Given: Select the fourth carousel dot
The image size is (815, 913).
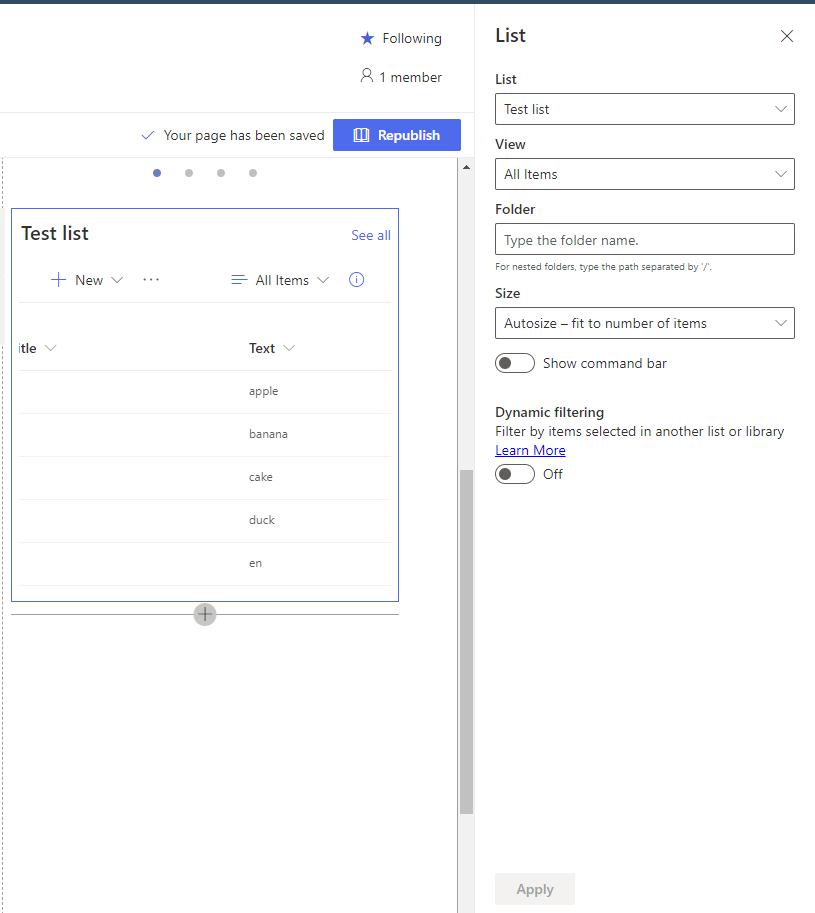Looking at the screenshot, I should click(253, 173).
